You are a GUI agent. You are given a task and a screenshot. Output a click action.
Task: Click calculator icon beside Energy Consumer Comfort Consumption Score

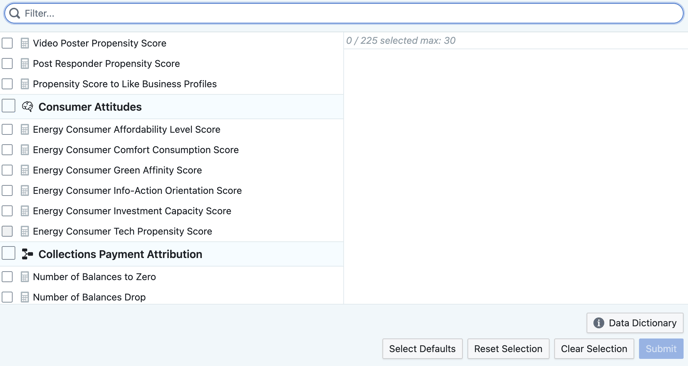(25, 150)
